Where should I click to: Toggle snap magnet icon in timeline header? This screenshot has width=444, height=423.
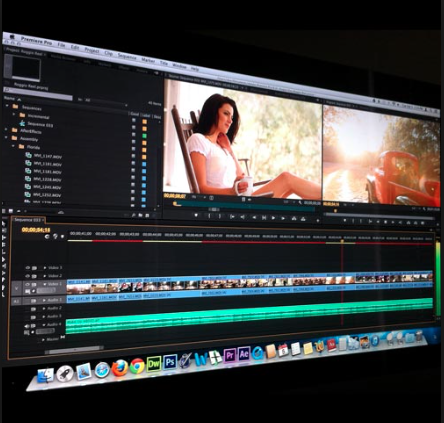[47, 236]
